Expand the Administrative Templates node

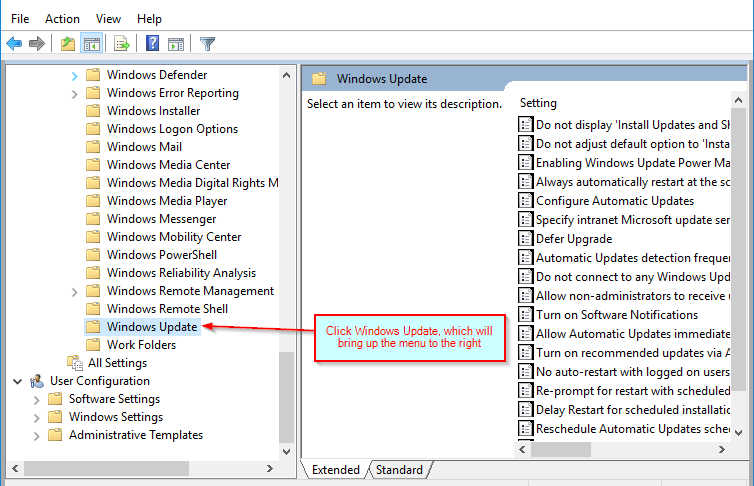37,436
